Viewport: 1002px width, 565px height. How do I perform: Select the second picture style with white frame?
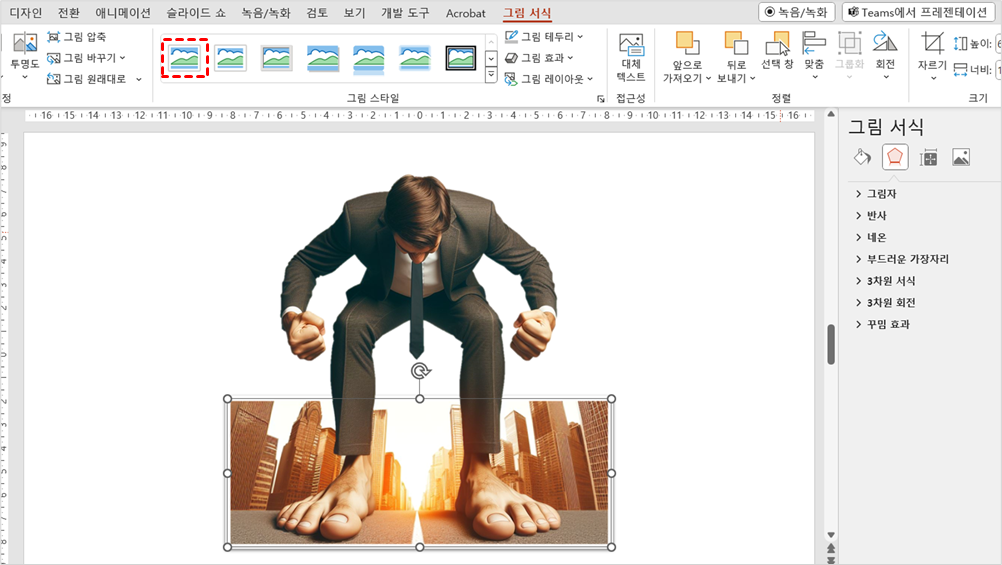pyautogui.click(x=231, y=58)
